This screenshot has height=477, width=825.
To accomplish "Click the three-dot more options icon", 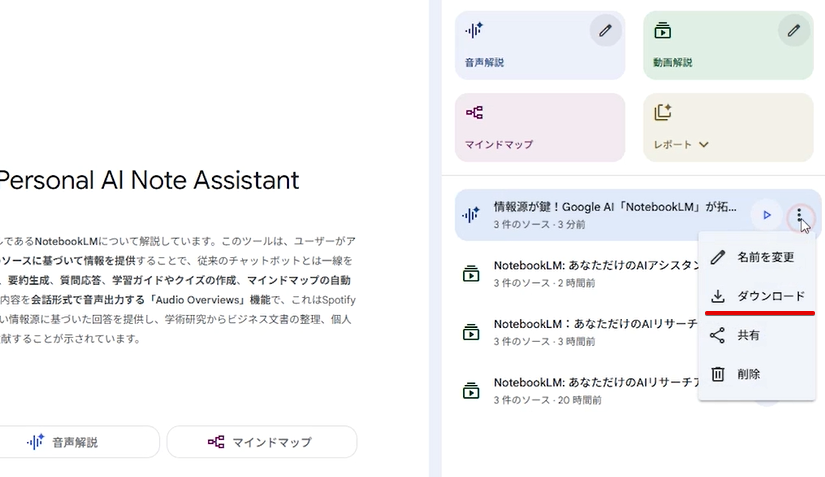I will pyautogui.click(x=799, y=215).
